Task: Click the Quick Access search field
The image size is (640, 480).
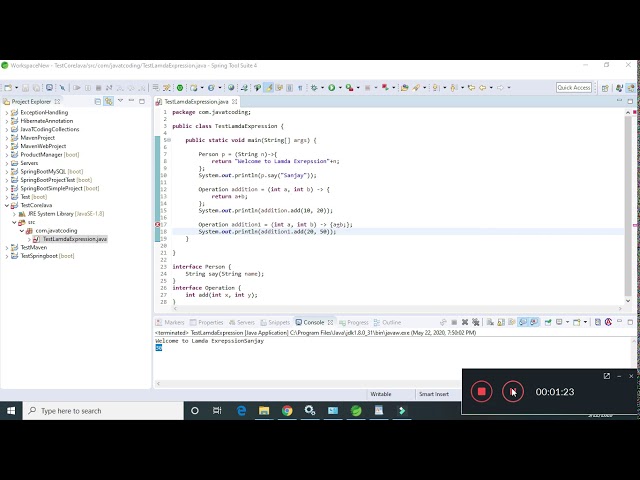Action: pyautogui.click(x=573, y=87)
